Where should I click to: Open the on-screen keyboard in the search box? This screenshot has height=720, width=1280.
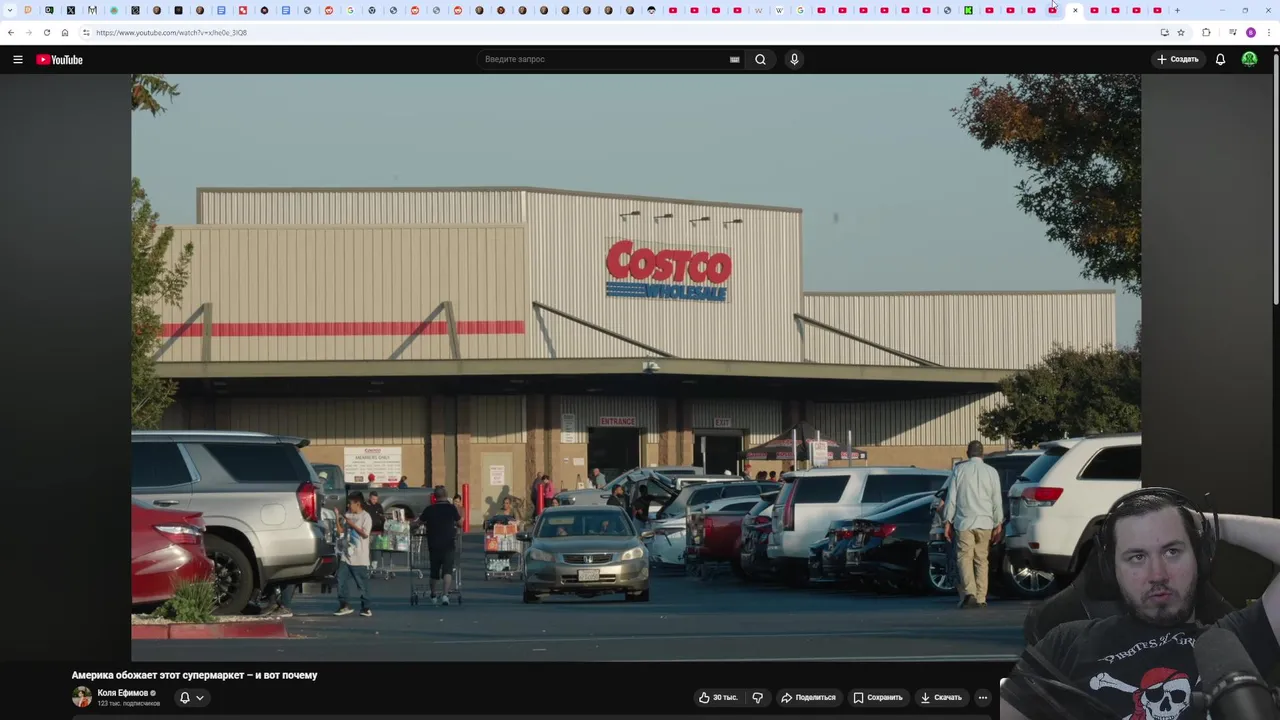[734, 59]
